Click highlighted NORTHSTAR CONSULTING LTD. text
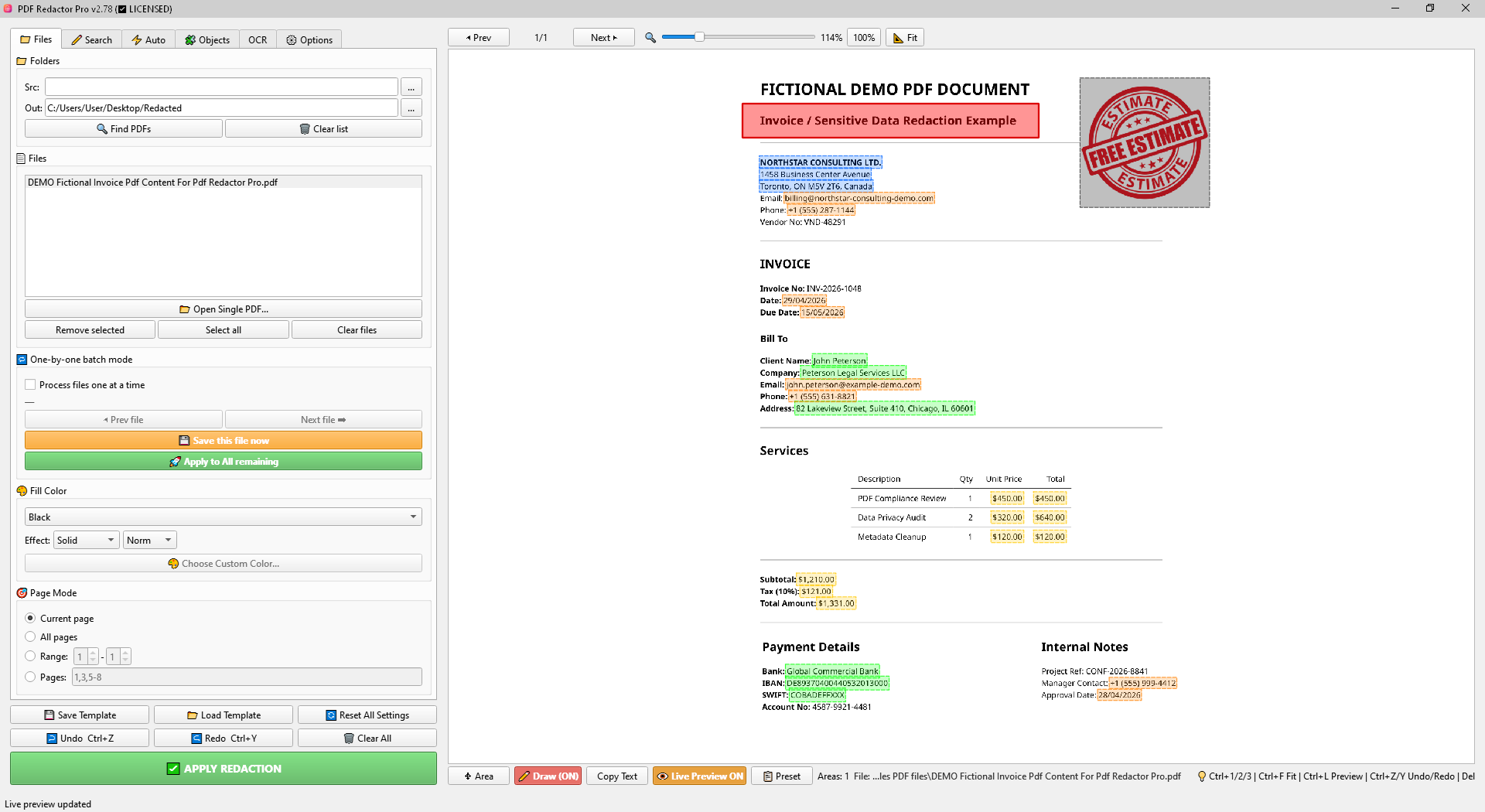 coord(820,162)
